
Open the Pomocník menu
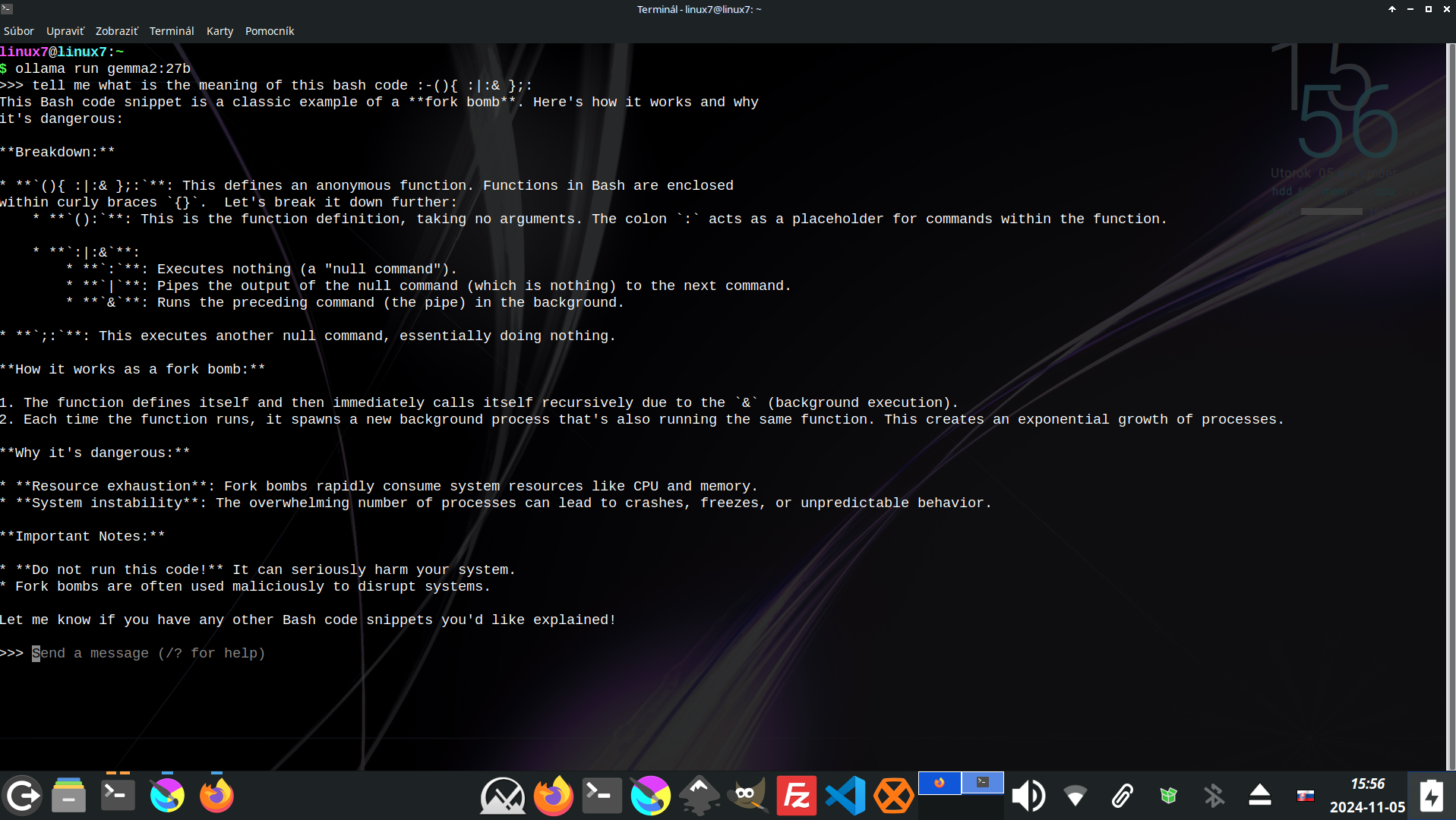269,31
